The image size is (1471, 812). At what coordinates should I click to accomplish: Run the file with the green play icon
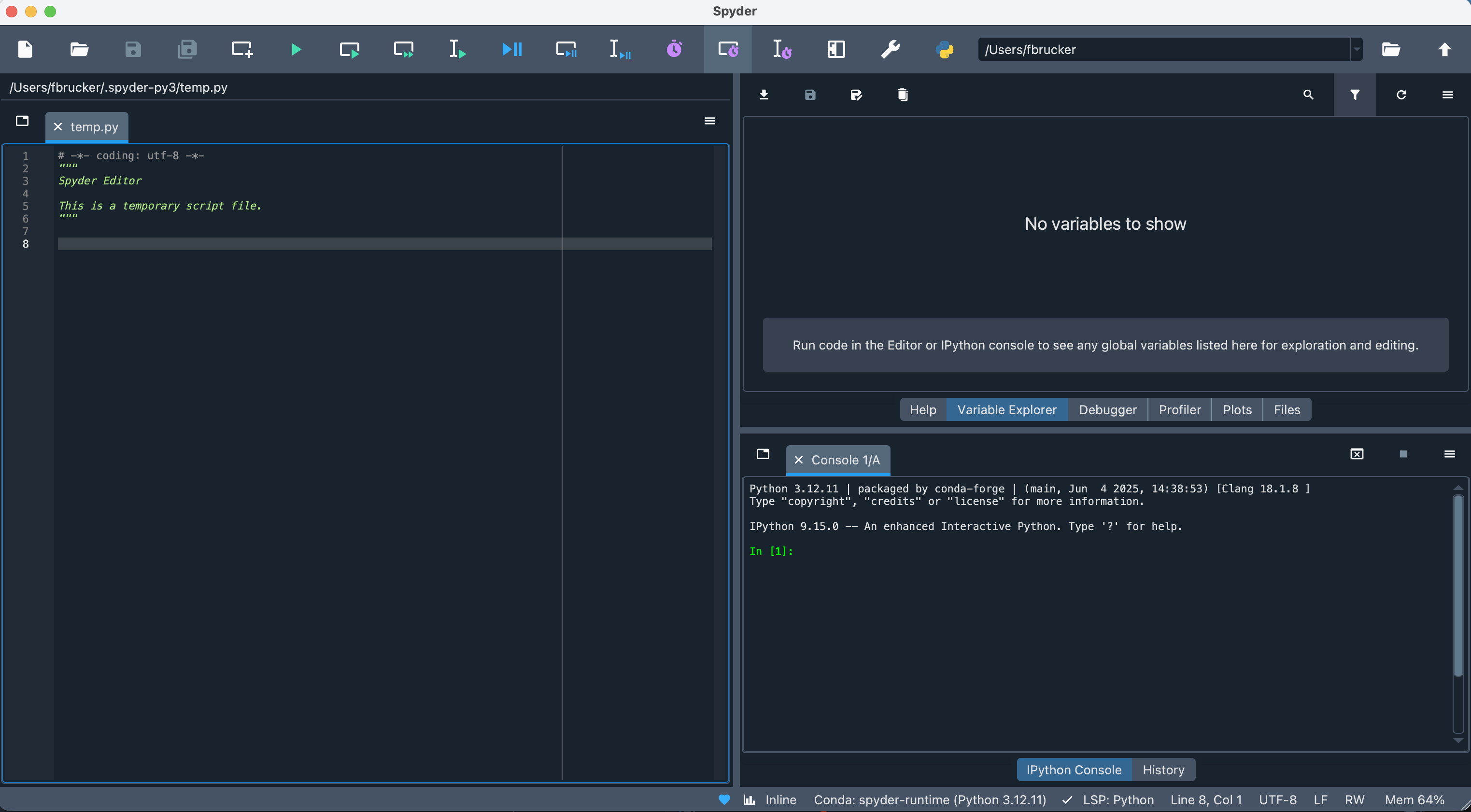pyautogui.click(x=296, y=49)
